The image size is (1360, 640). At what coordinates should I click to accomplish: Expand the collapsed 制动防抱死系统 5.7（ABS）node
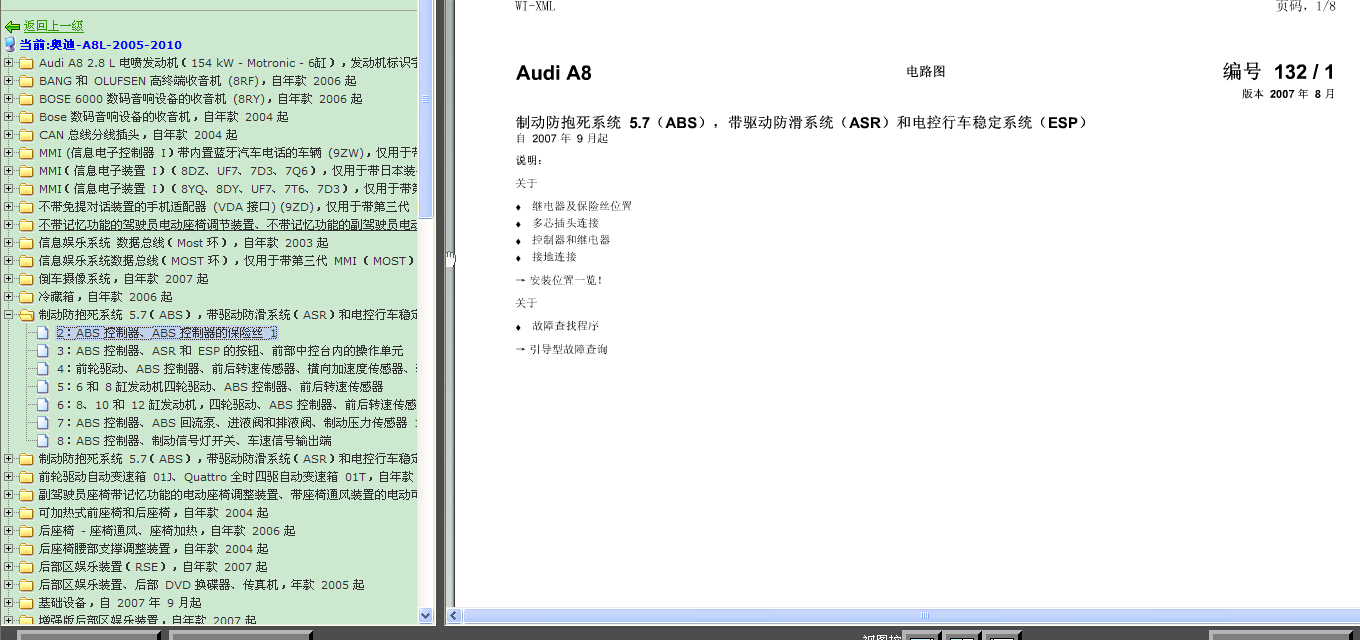pyautogui.click(x=9, y=459)
